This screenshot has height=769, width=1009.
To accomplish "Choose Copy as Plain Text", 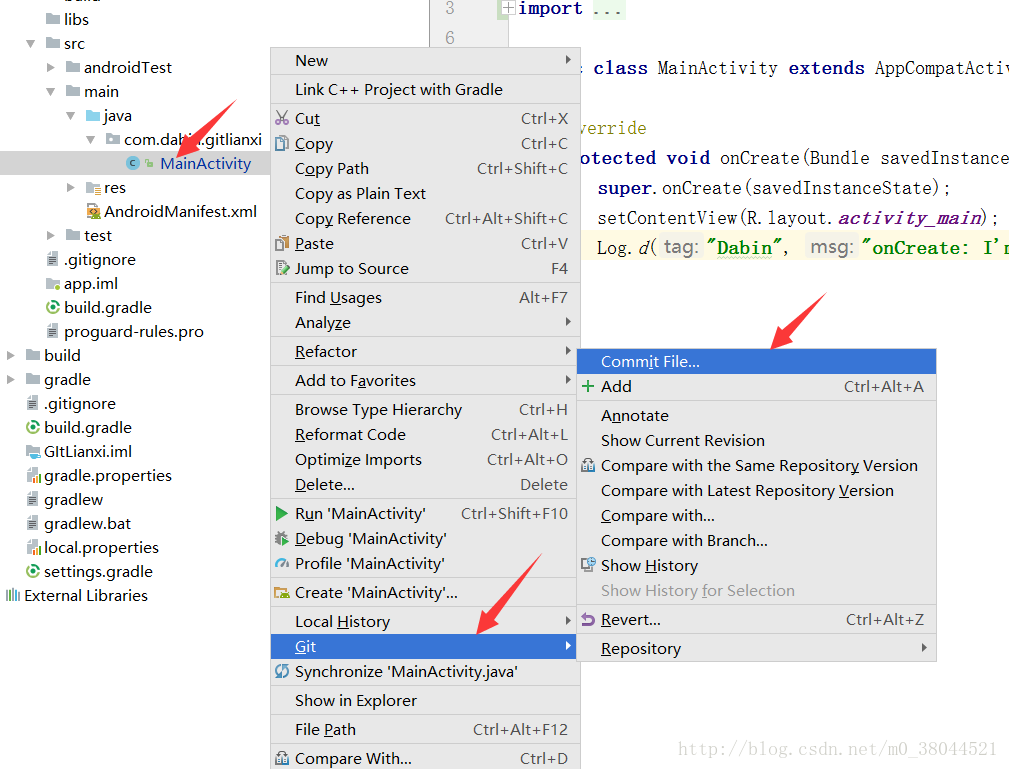I will pos(425,194).
